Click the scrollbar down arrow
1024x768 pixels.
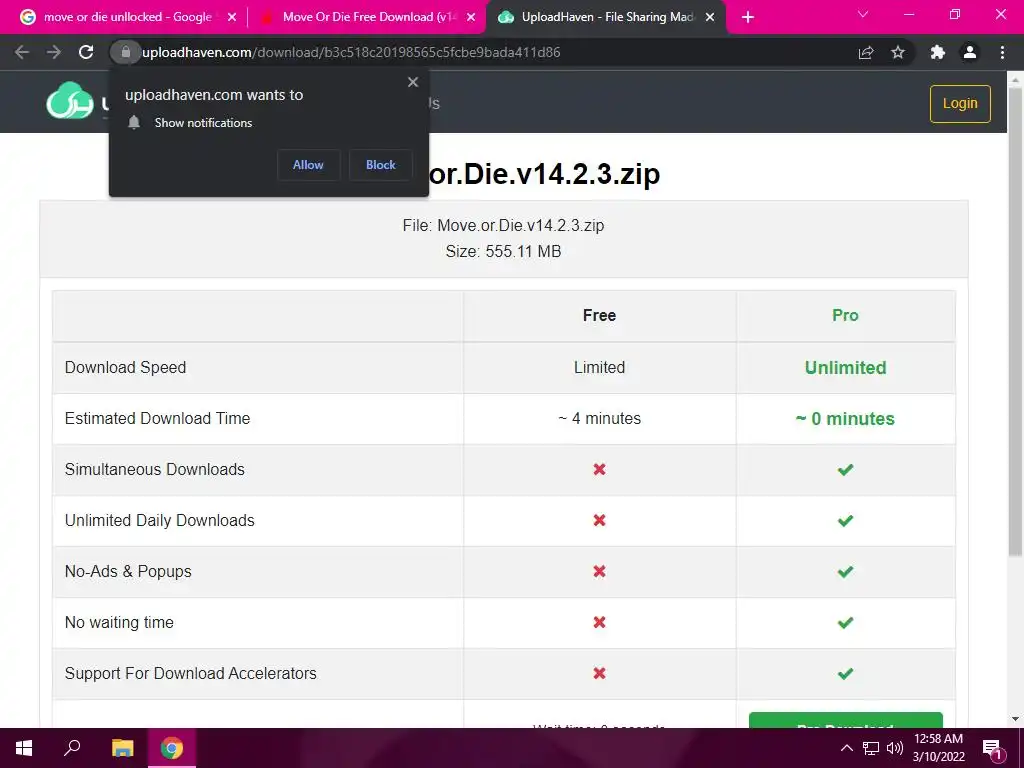pos(1016,720)
